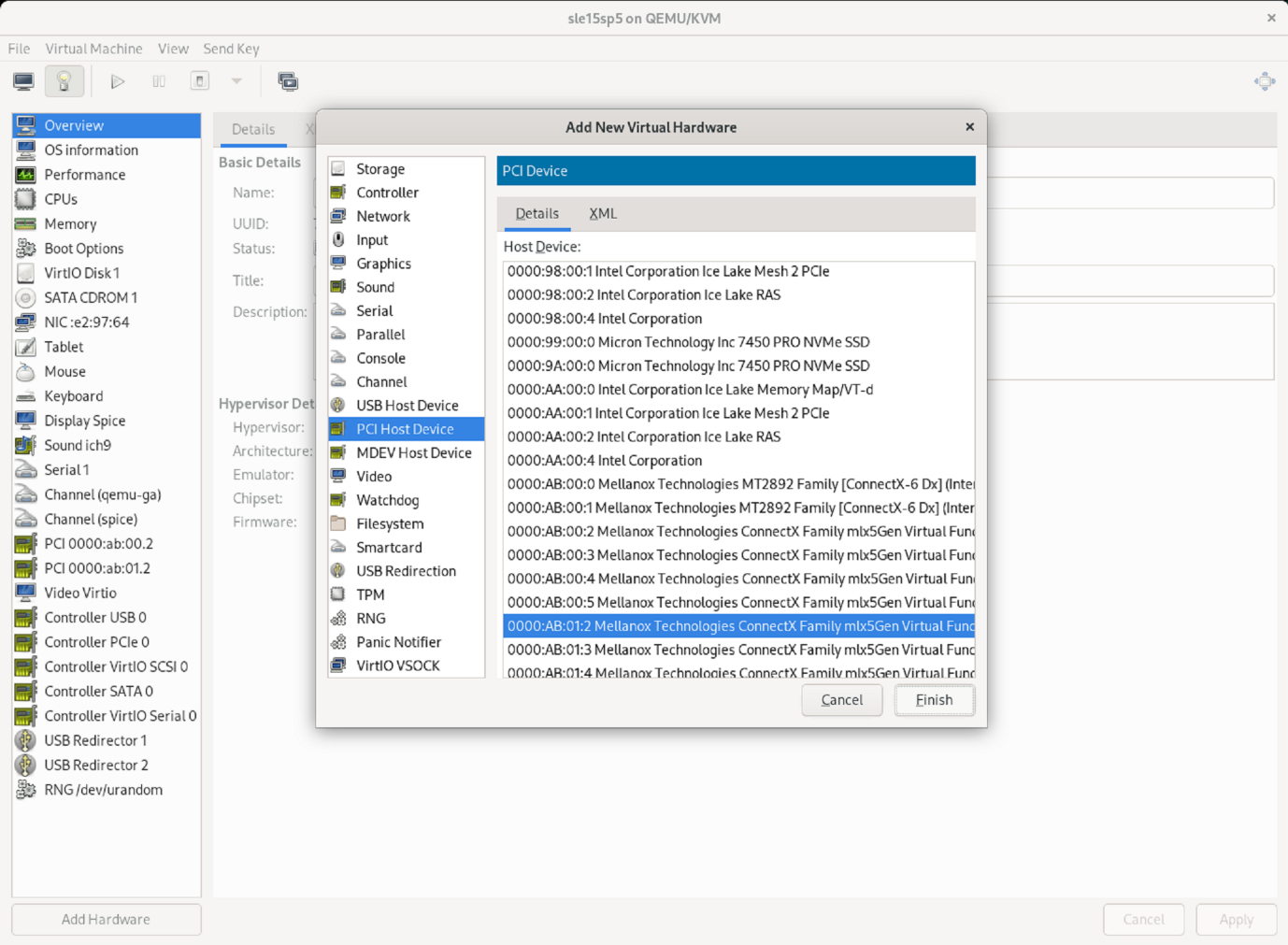Select Boot Options in the sidebar
Image resolution: width=1288 pixels, height=945 pixels.
(x=83, y=249)
